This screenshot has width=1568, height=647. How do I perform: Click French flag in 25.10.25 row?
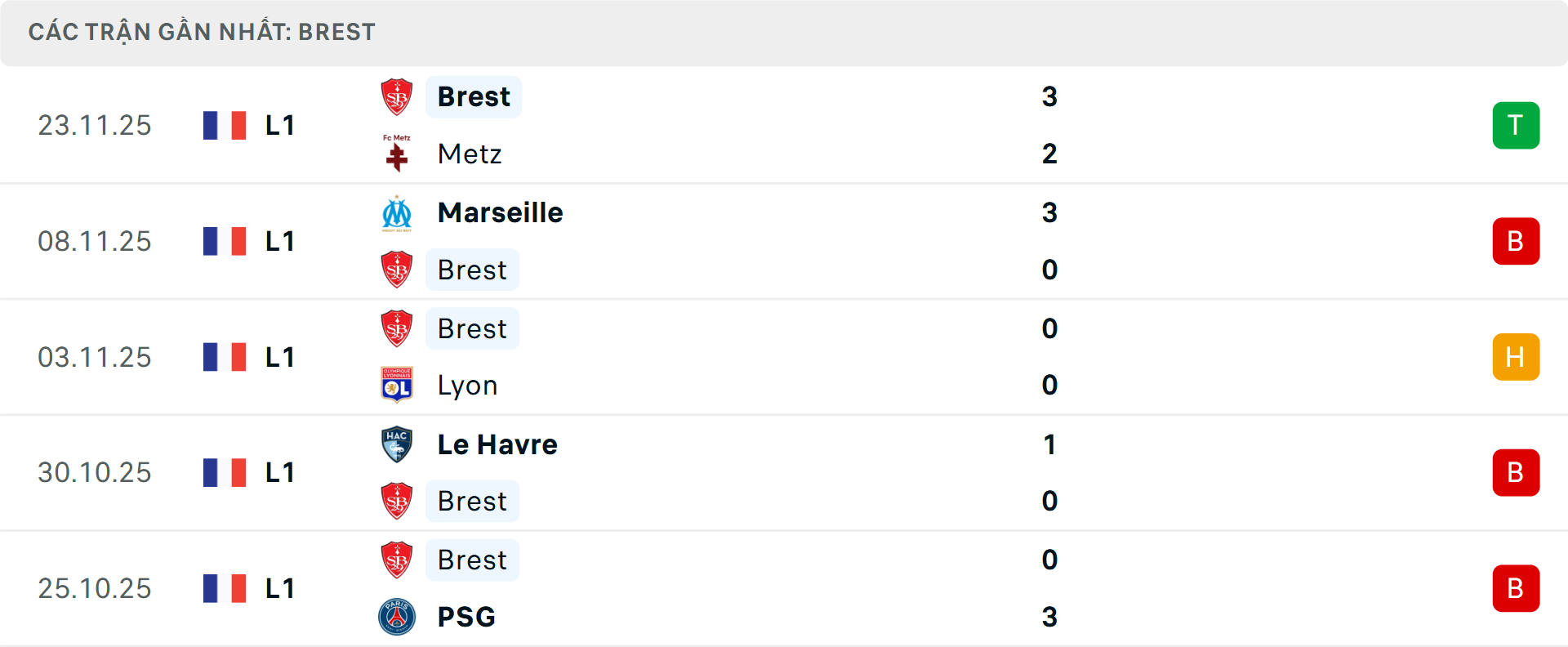pos(225,588)
